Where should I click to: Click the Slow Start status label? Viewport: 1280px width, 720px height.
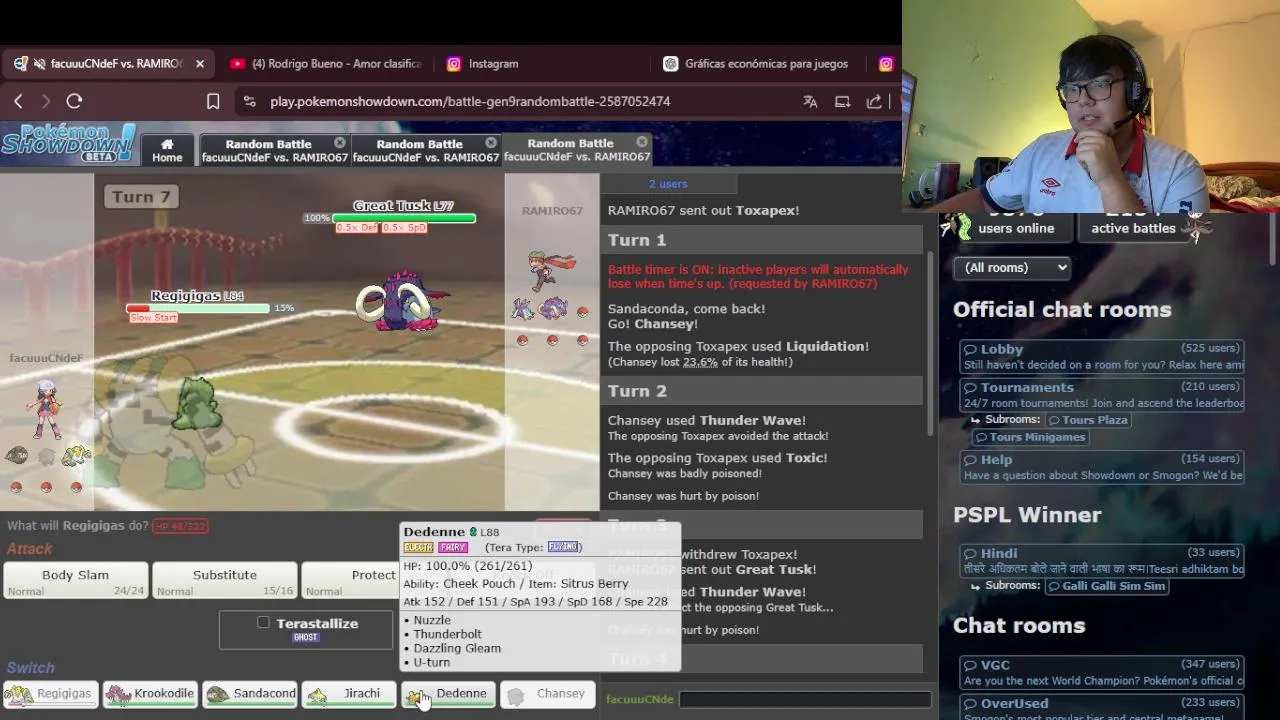[x=153, y=318]
